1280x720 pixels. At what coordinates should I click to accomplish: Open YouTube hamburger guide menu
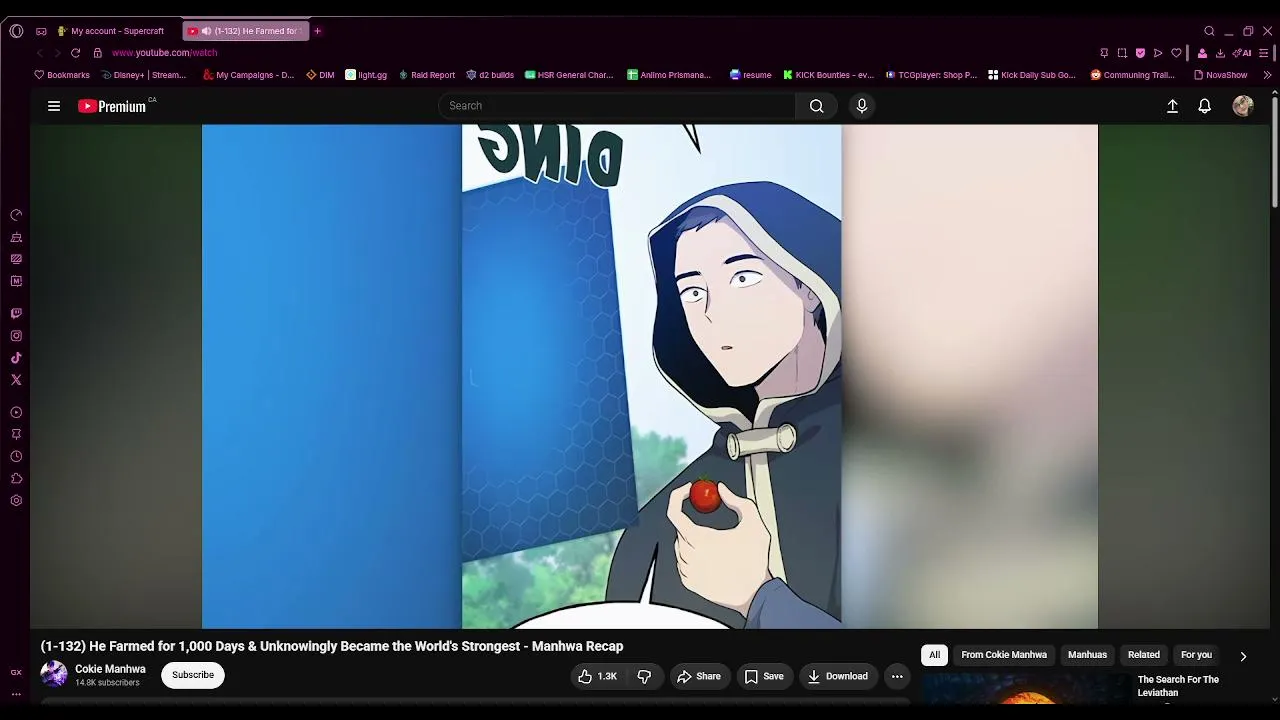[54, 106]
